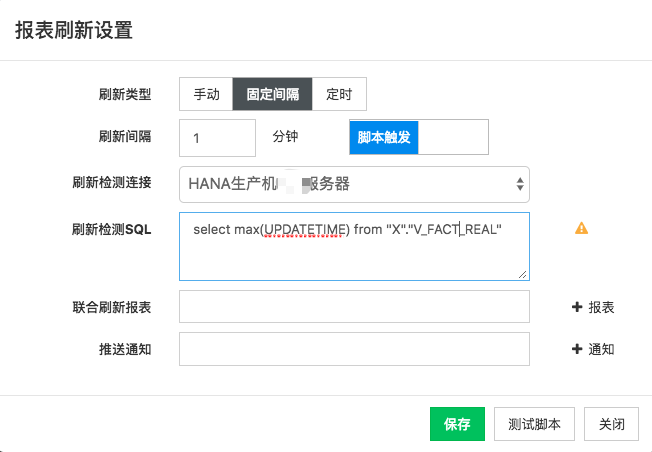Click the SQL textarea resize handle
Image resolution: width=652 pixels, height=452 pixels.
(x=523, y=274)
